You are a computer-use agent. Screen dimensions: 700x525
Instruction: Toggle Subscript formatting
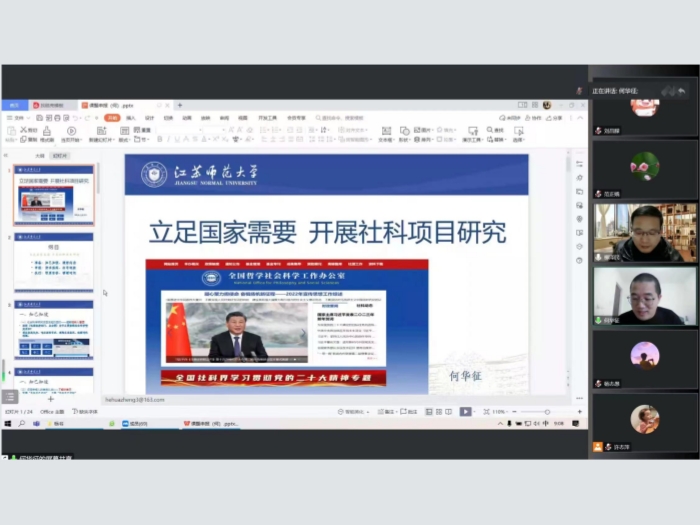tap(225, 139)
